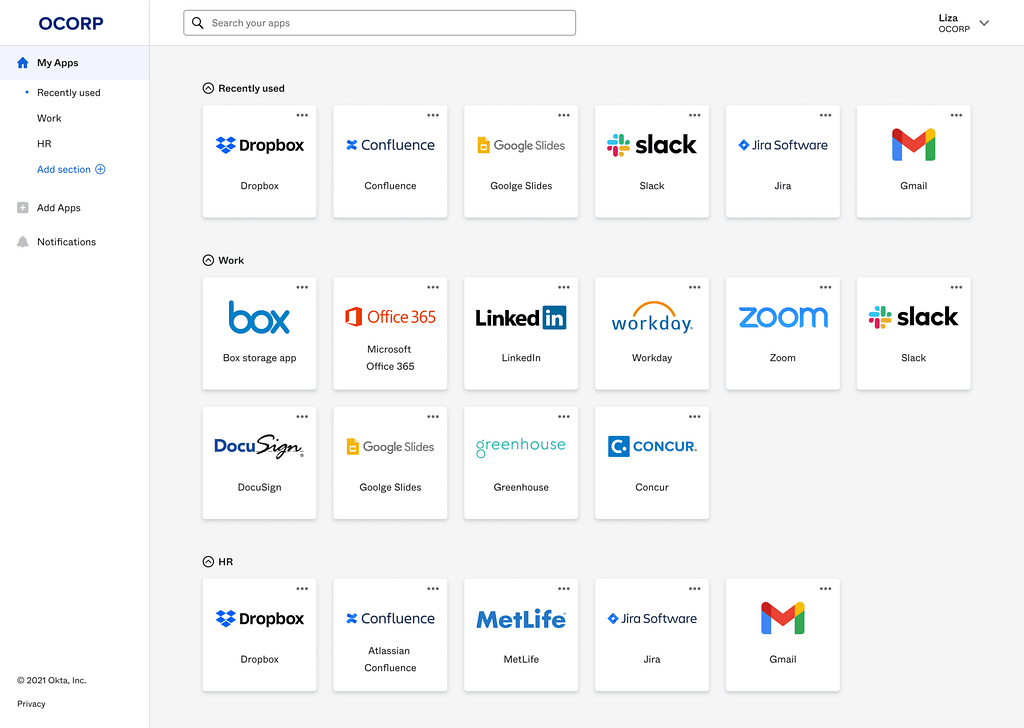Jump to Work section from sidebar
Screen dimensions: 1024x728
coord(49,118)
